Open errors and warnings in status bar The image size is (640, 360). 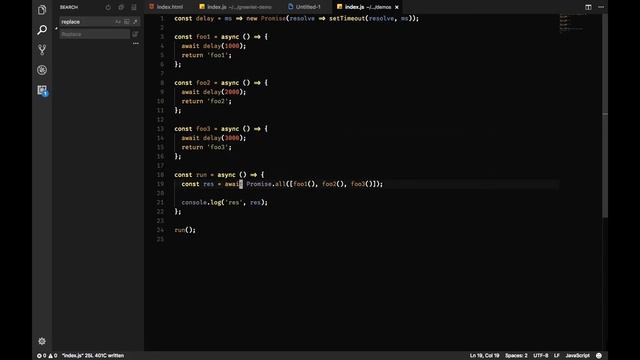(47, 356)
